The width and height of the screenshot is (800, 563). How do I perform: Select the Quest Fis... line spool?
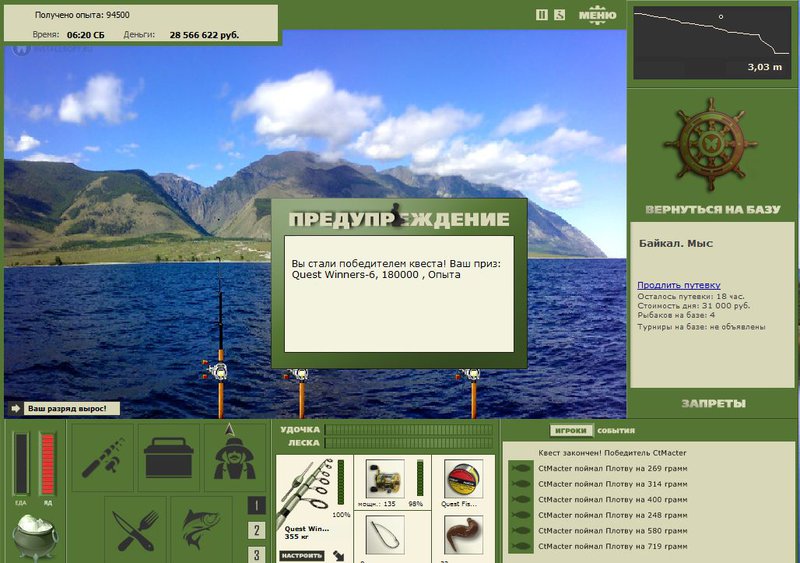pos(463,479)
